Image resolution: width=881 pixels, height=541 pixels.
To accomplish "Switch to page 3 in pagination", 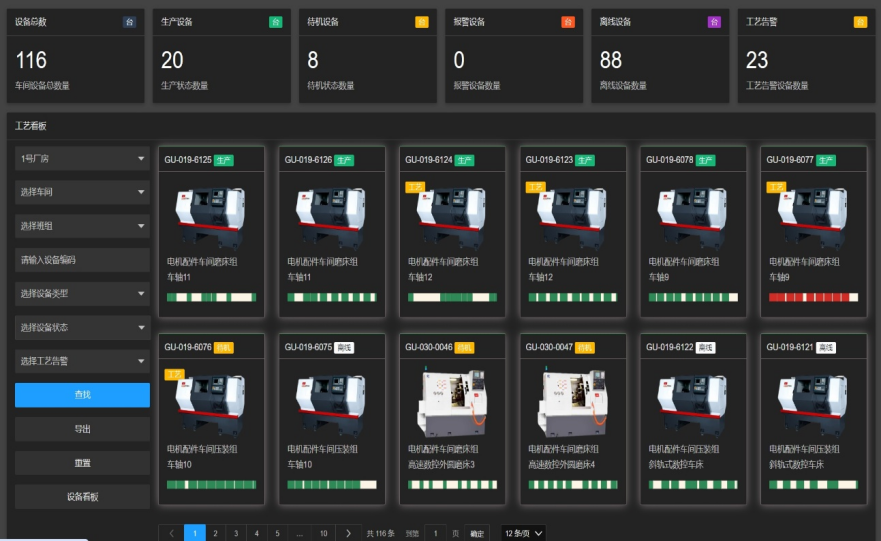I will [236, 533].
